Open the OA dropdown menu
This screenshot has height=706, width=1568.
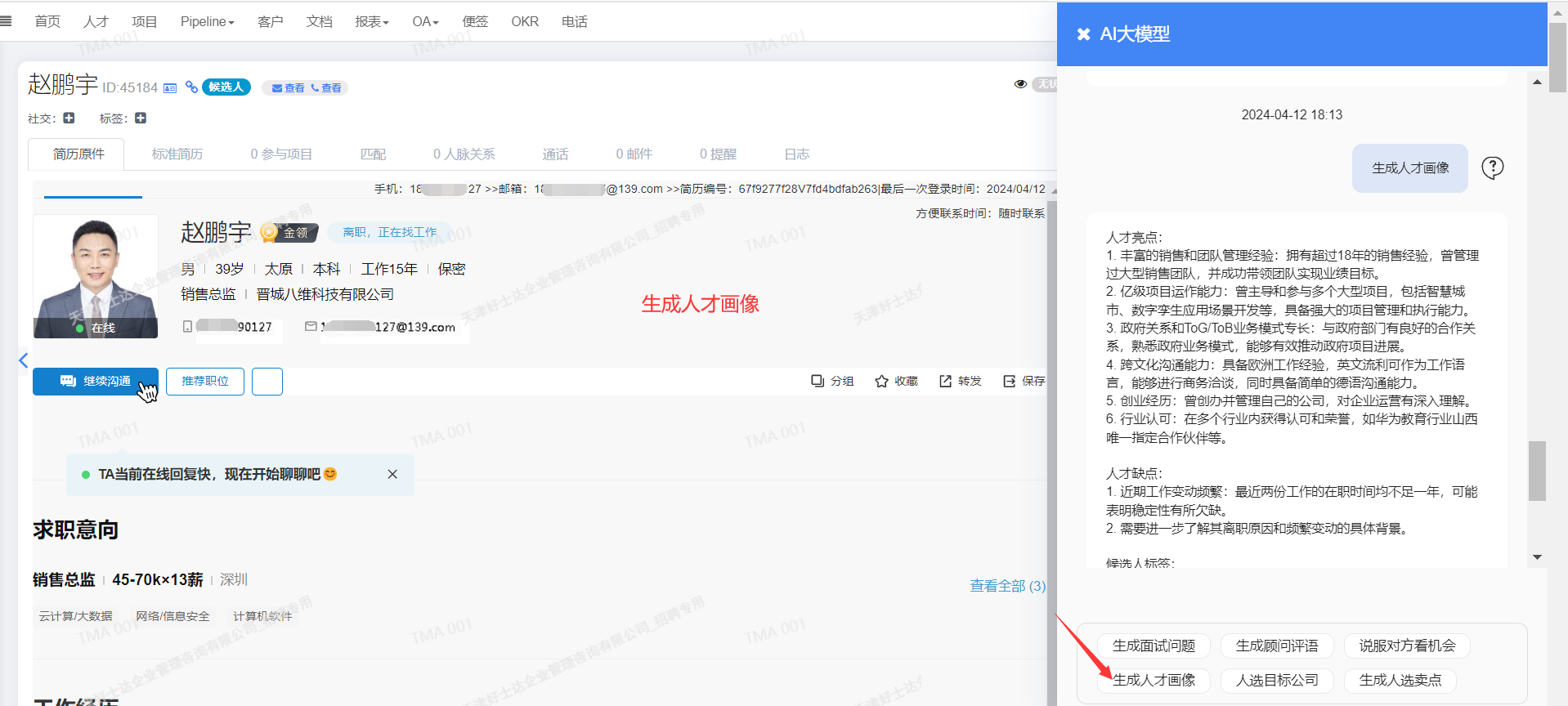425,22
